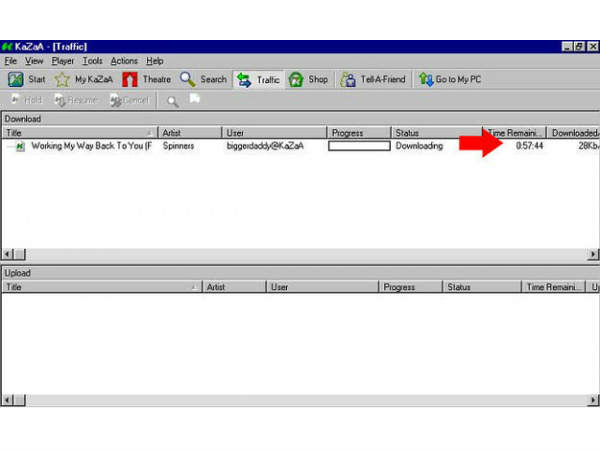The image size is (600, 450).
Task: Restore the KaZaA window
Action: tap(580, 47)
